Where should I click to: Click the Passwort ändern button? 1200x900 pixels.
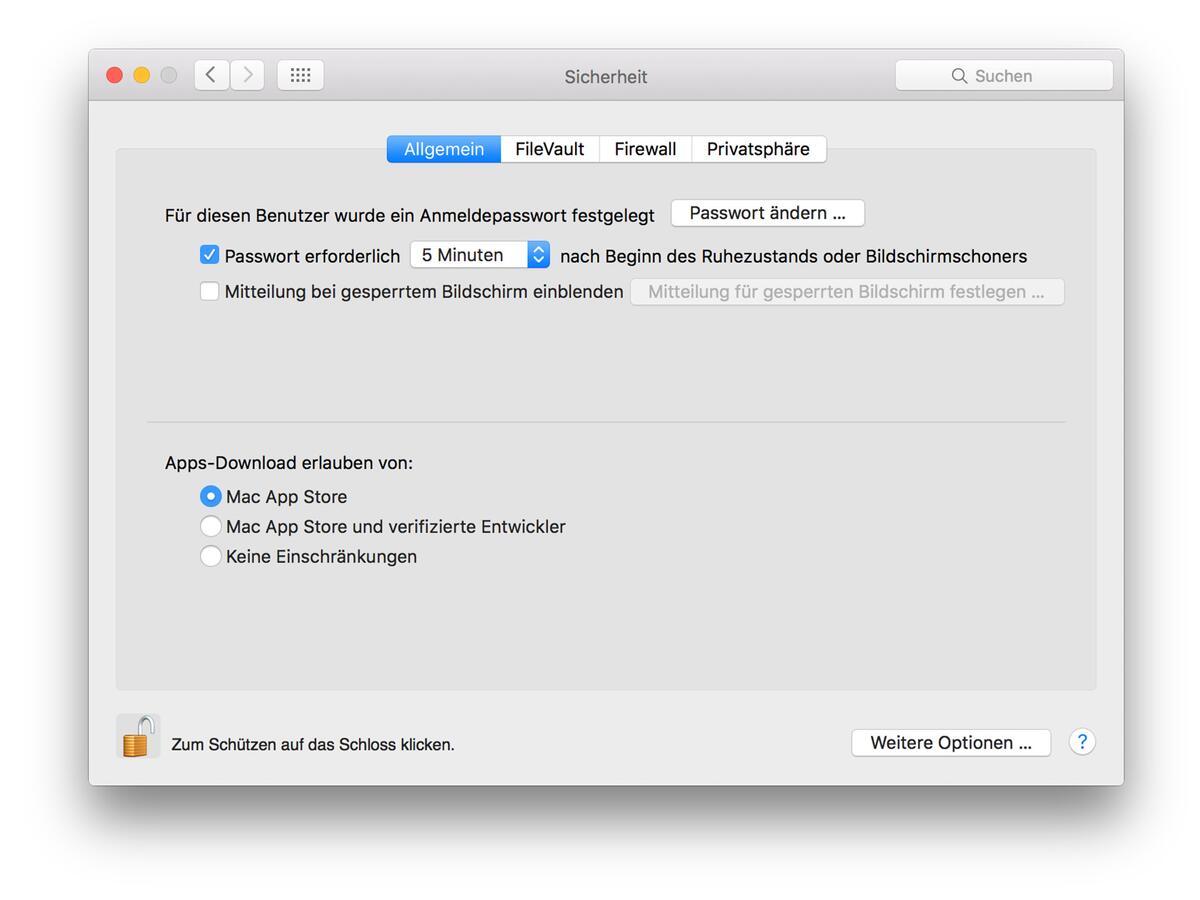[768, 213]
